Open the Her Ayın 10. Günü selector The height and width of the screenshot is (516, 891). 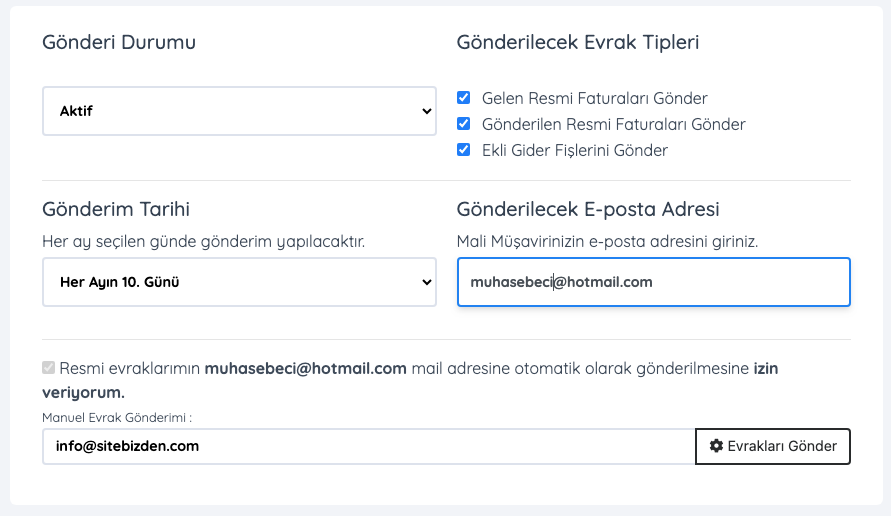239,282
